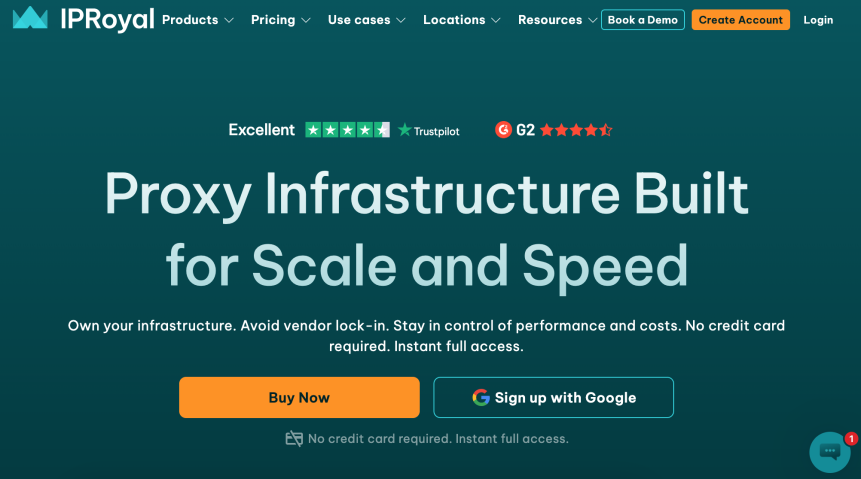Expand the Pricing dropdown chevron

[x=306, y=20]
